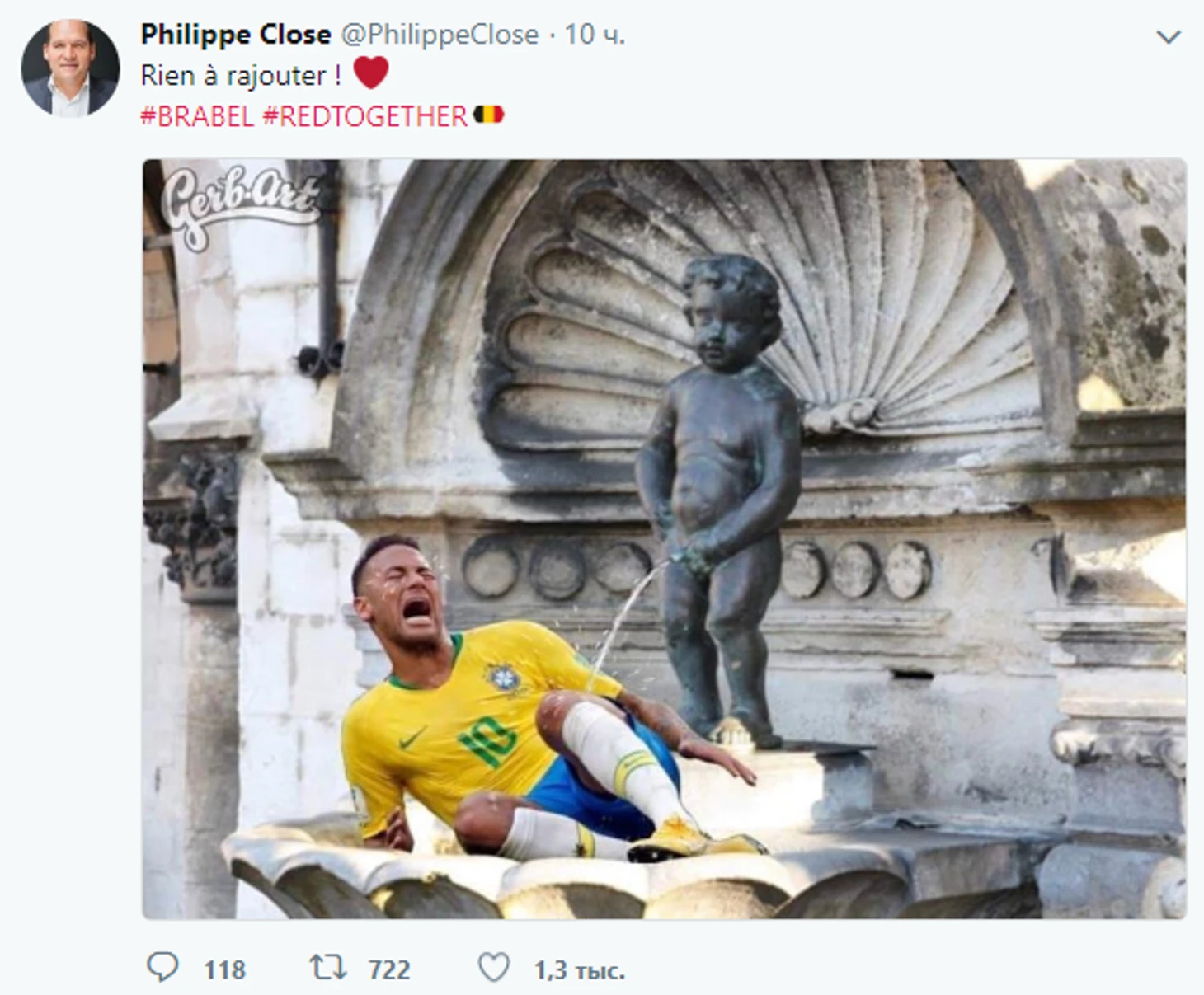This screenshot has height=995, width=1204.
Task: Click the yellow number 10 jersey
Action: (x=466, y=717)
